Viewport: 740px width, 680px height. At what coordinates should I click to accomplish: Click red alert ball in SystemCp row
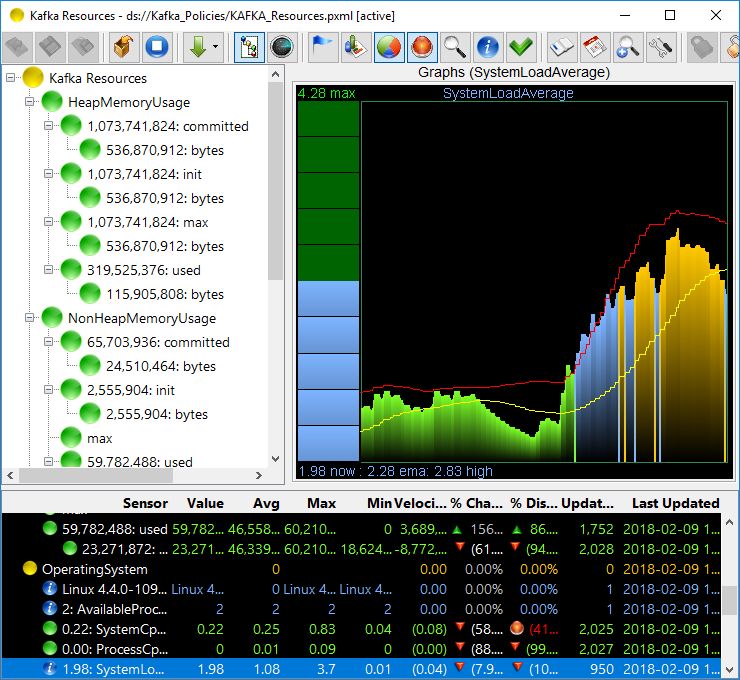click(517, 628)
